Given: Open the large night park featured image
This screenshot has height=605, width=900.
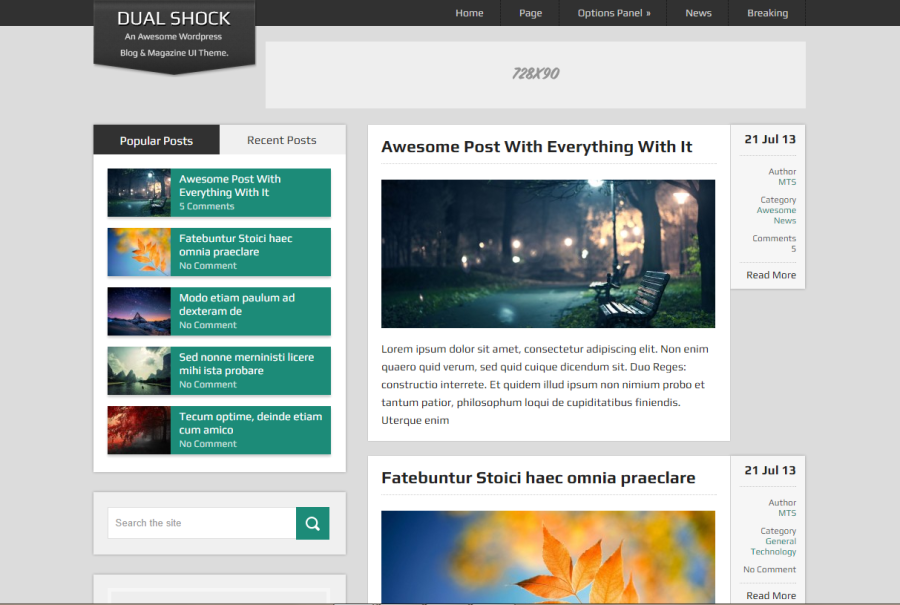Looking at the screenshot, I should pyautogui.click(x=547, y=253).
